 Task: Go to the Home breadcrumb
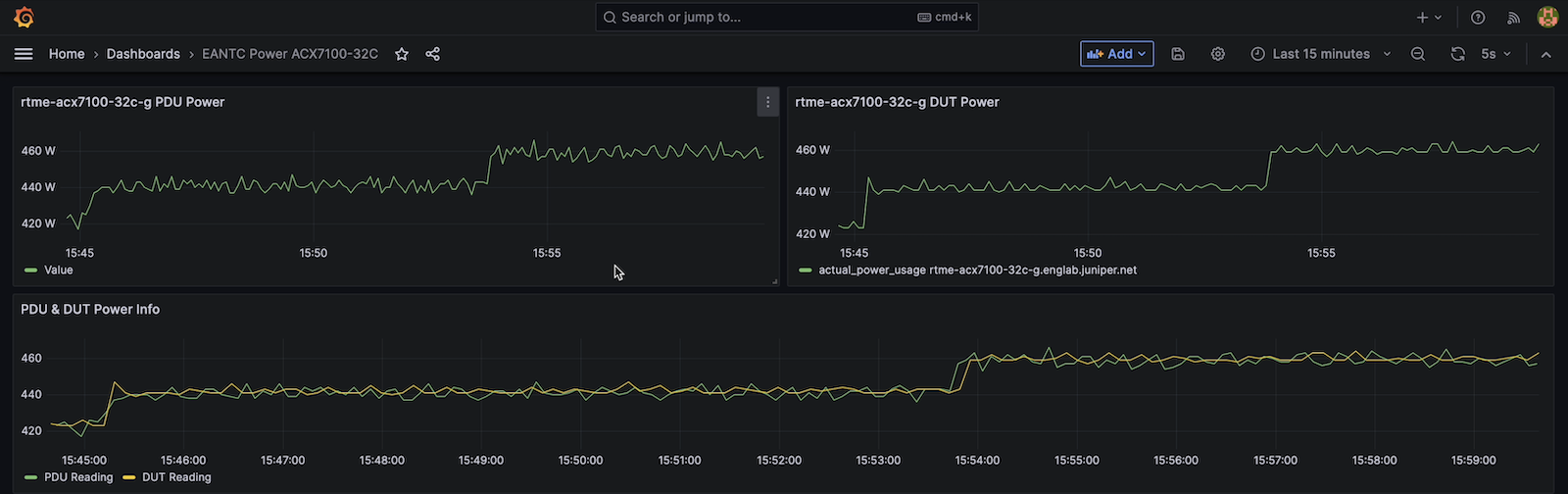67,54
